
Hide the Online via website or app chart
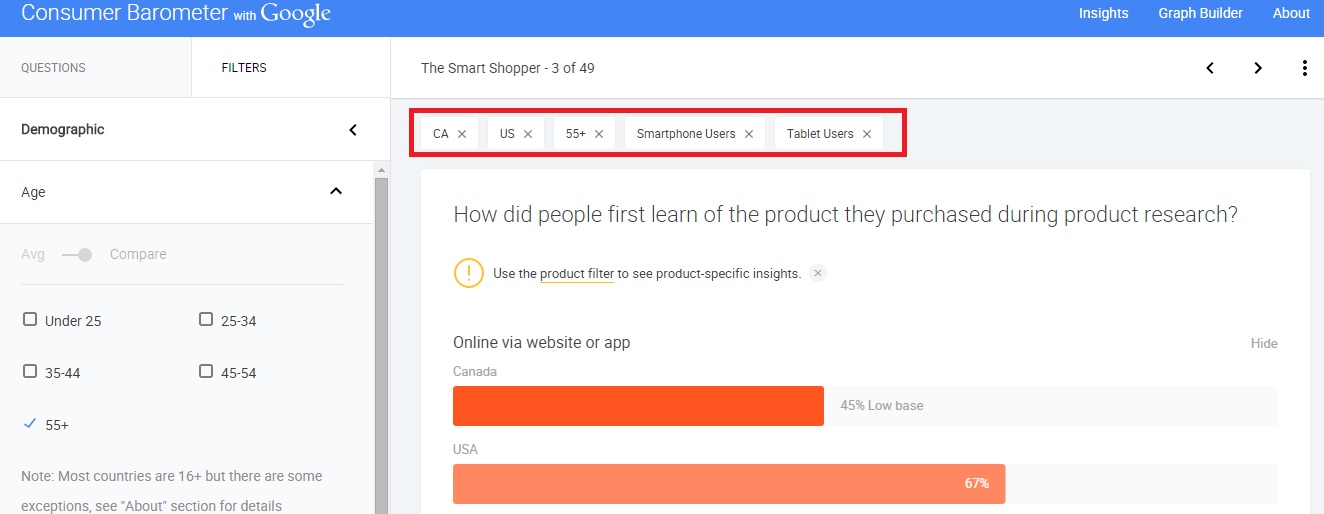pyautogui.click(x=1264, y=343)
